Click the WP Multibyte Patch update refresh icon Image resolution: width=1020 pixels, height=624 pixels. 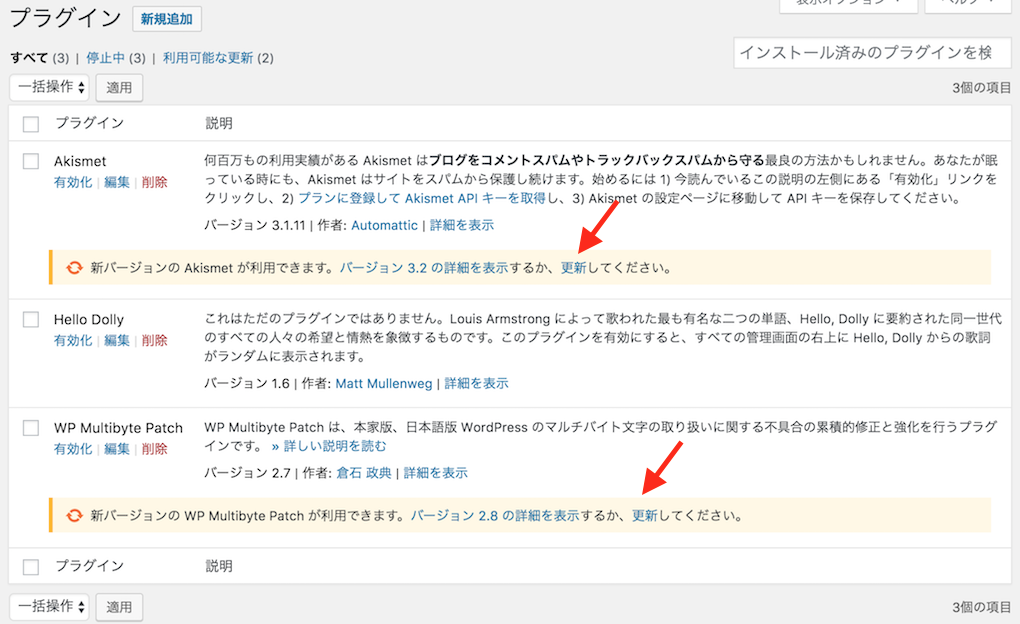[74, 516]
